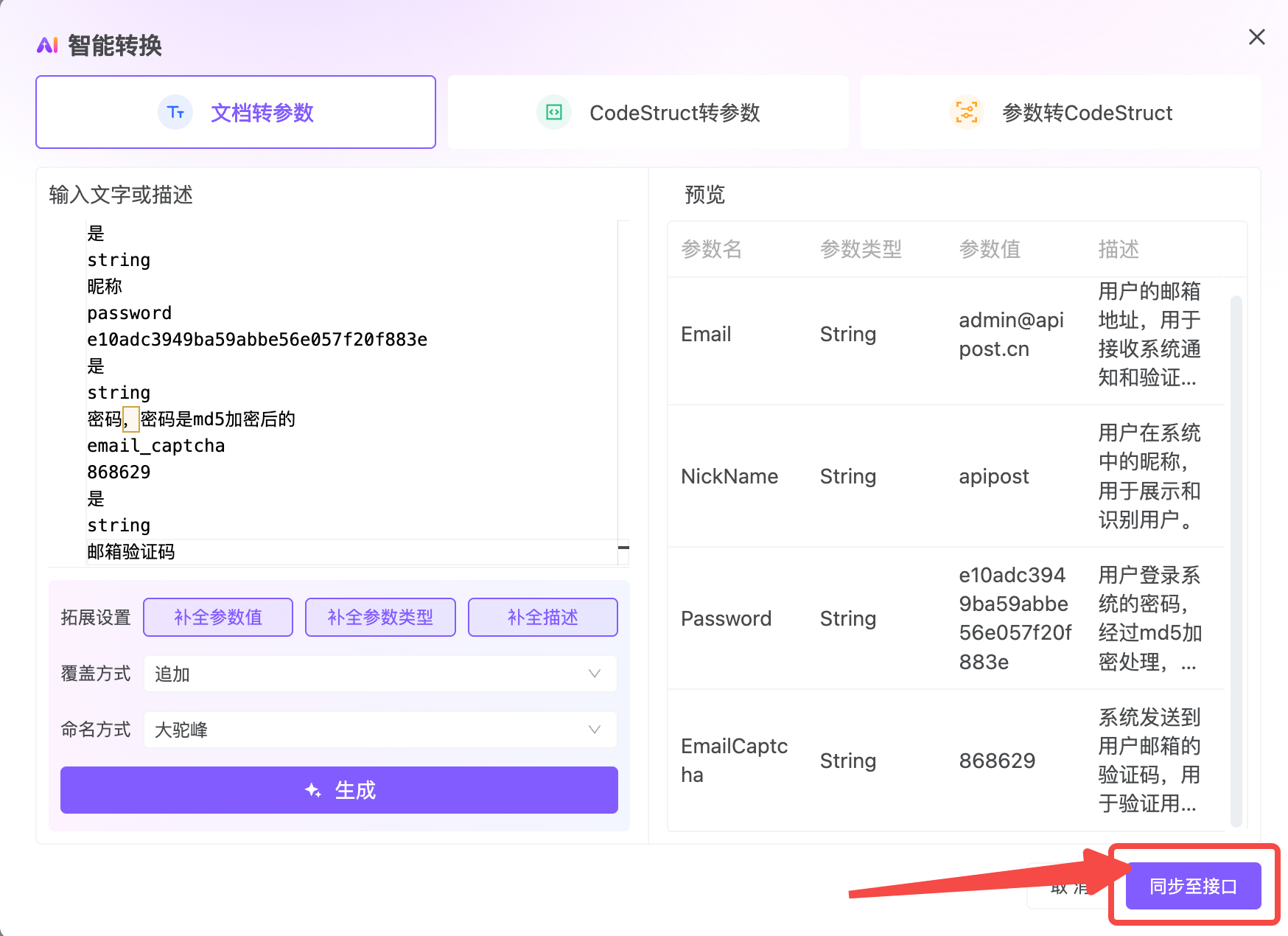Screen dimensions: 1288x936
Task: Click the 生成 button
Action: pyautogui.click(x=338, y=790)
